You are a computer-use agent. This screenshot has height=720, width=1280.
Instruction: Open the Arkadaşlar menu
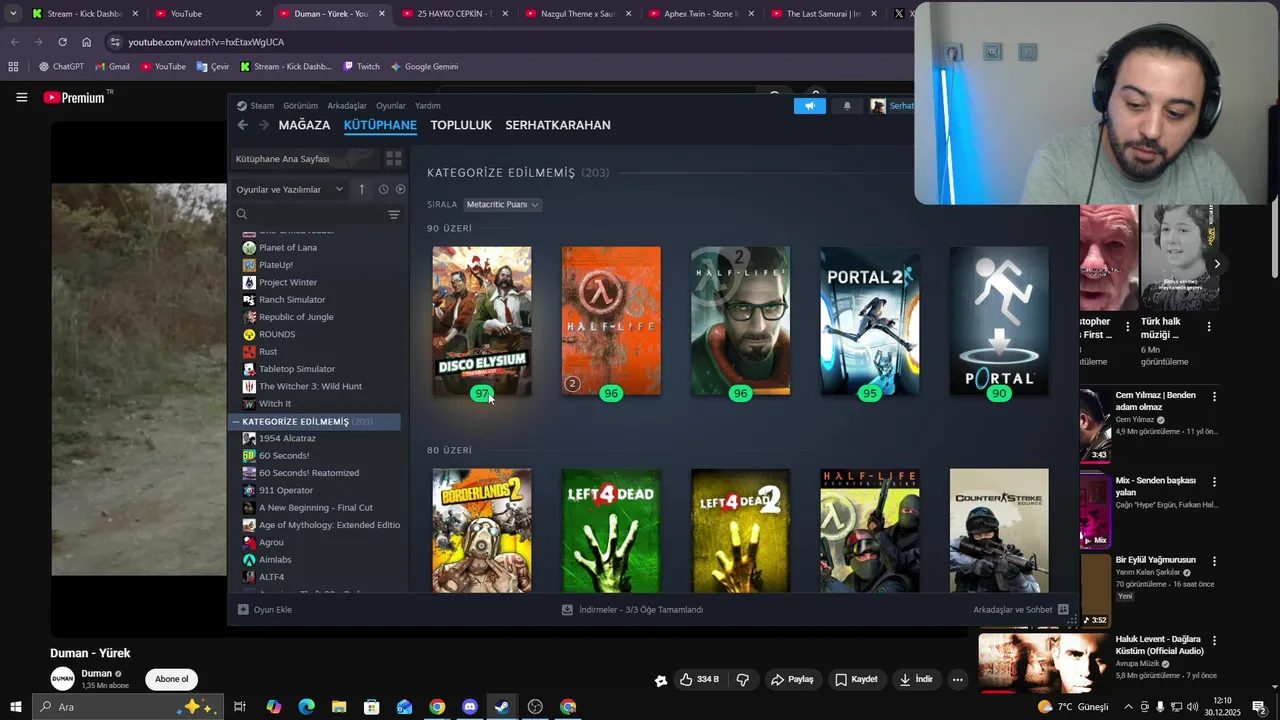click(347, 106)
